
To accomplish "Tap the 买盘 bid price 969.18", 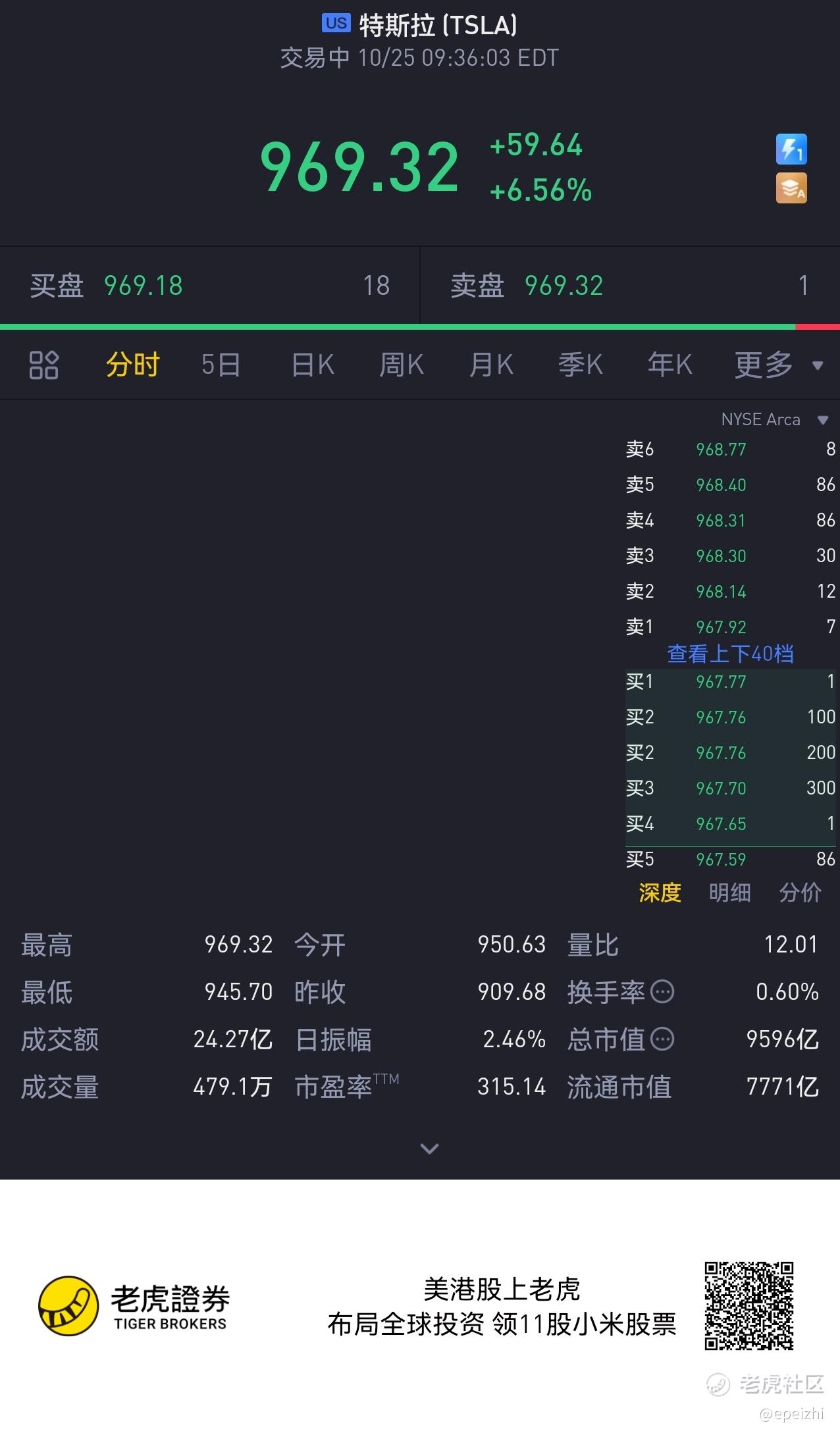I will click(x=144, y=286).
